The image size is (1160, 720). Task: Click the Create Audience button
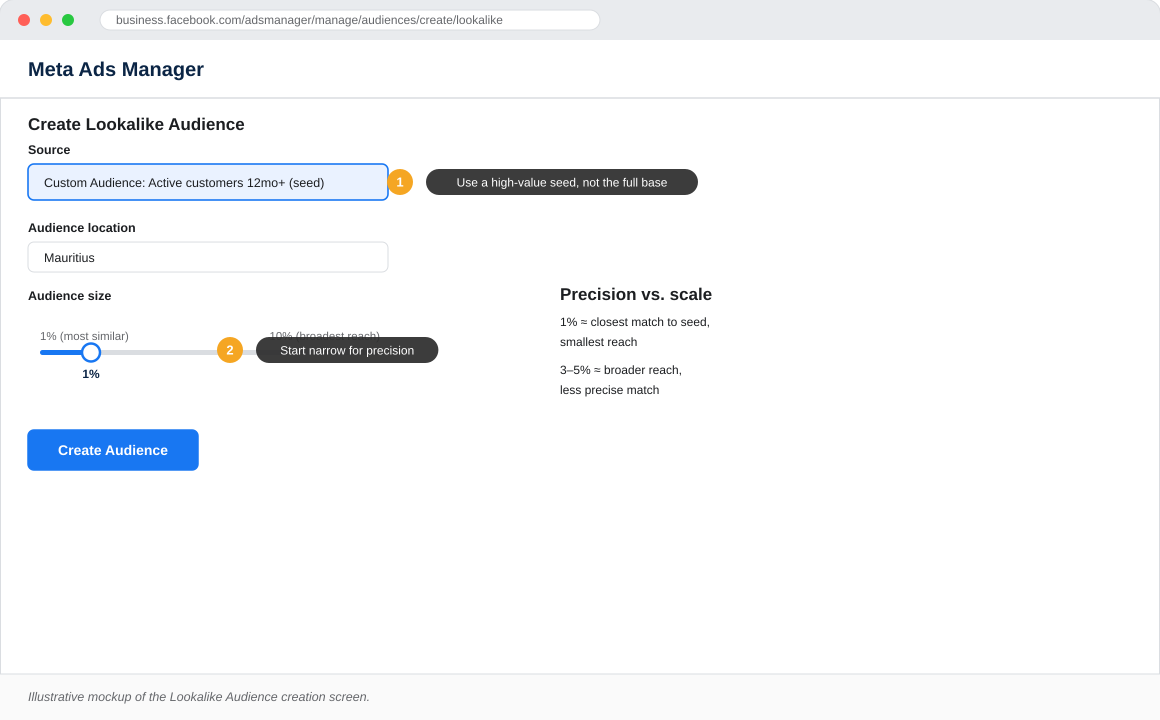(113, 450)
